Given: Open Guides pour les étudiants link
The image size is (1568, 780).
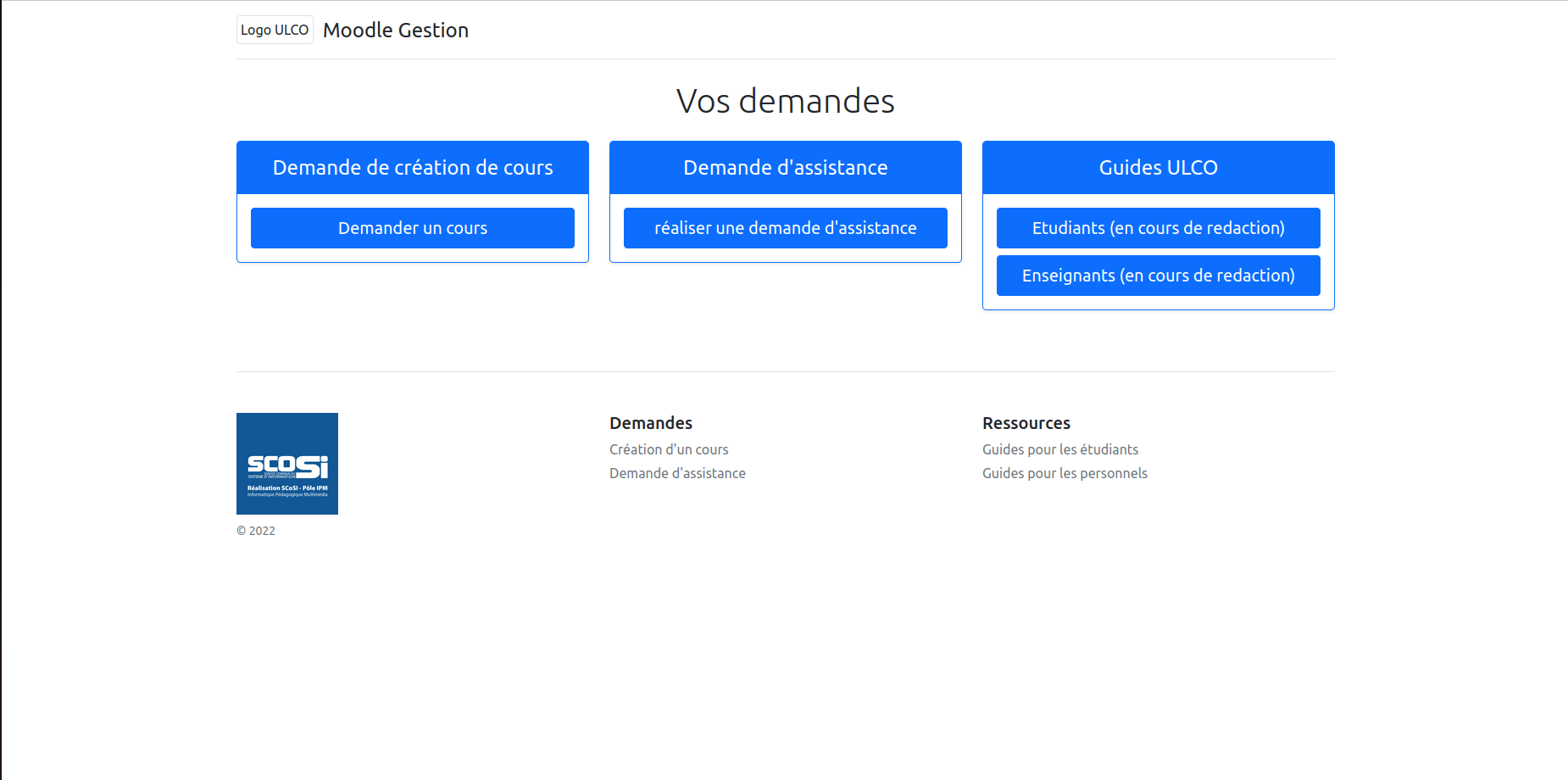Looking at the screenshot, I should pos(1060,449).
